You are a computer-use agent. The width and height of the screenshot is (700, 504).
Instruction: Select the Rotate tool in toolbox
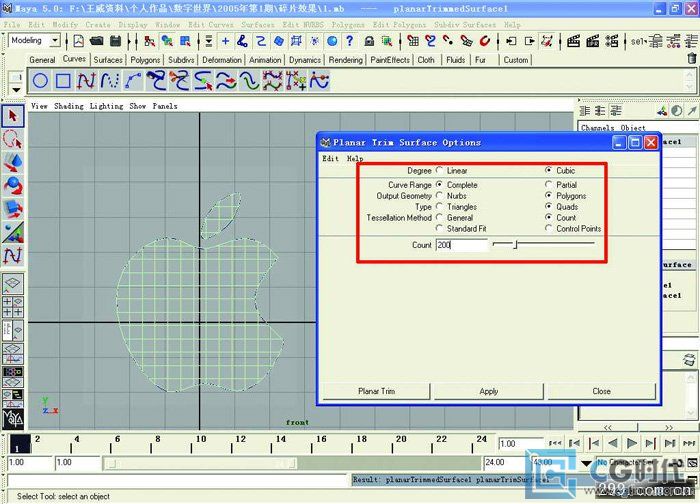12,186
